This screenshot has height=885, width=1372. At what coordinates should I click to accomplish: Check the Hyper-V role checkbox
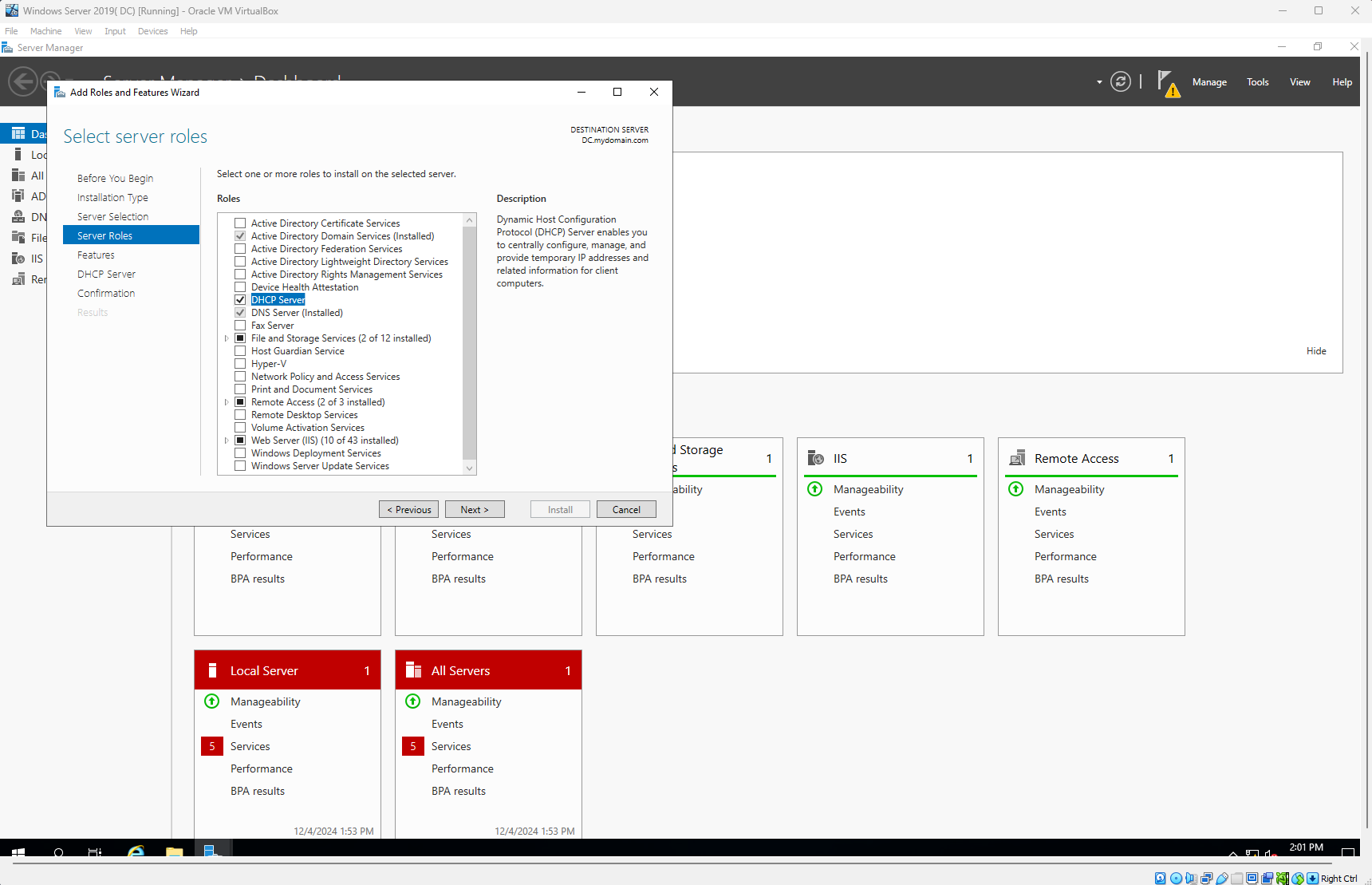pos(240,364)
